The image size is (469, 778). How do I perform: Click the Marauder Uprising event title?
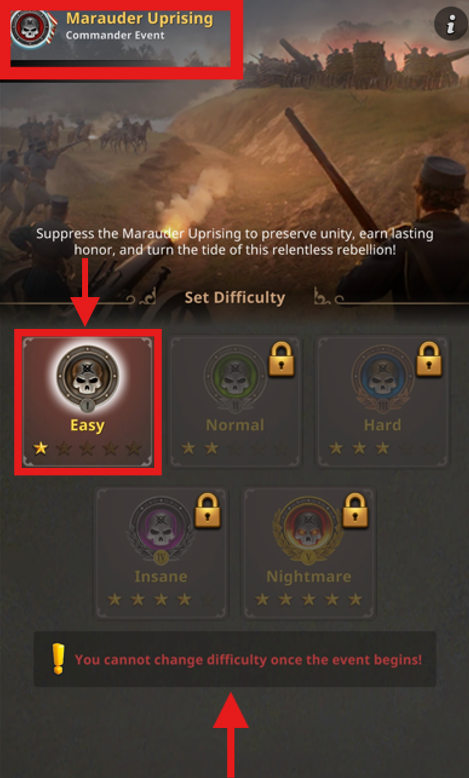[x=139, y=19]
